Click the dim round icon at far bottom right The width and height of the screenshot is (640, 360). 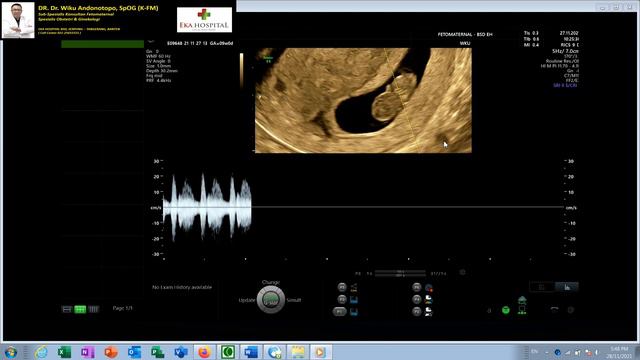point(571,310)
